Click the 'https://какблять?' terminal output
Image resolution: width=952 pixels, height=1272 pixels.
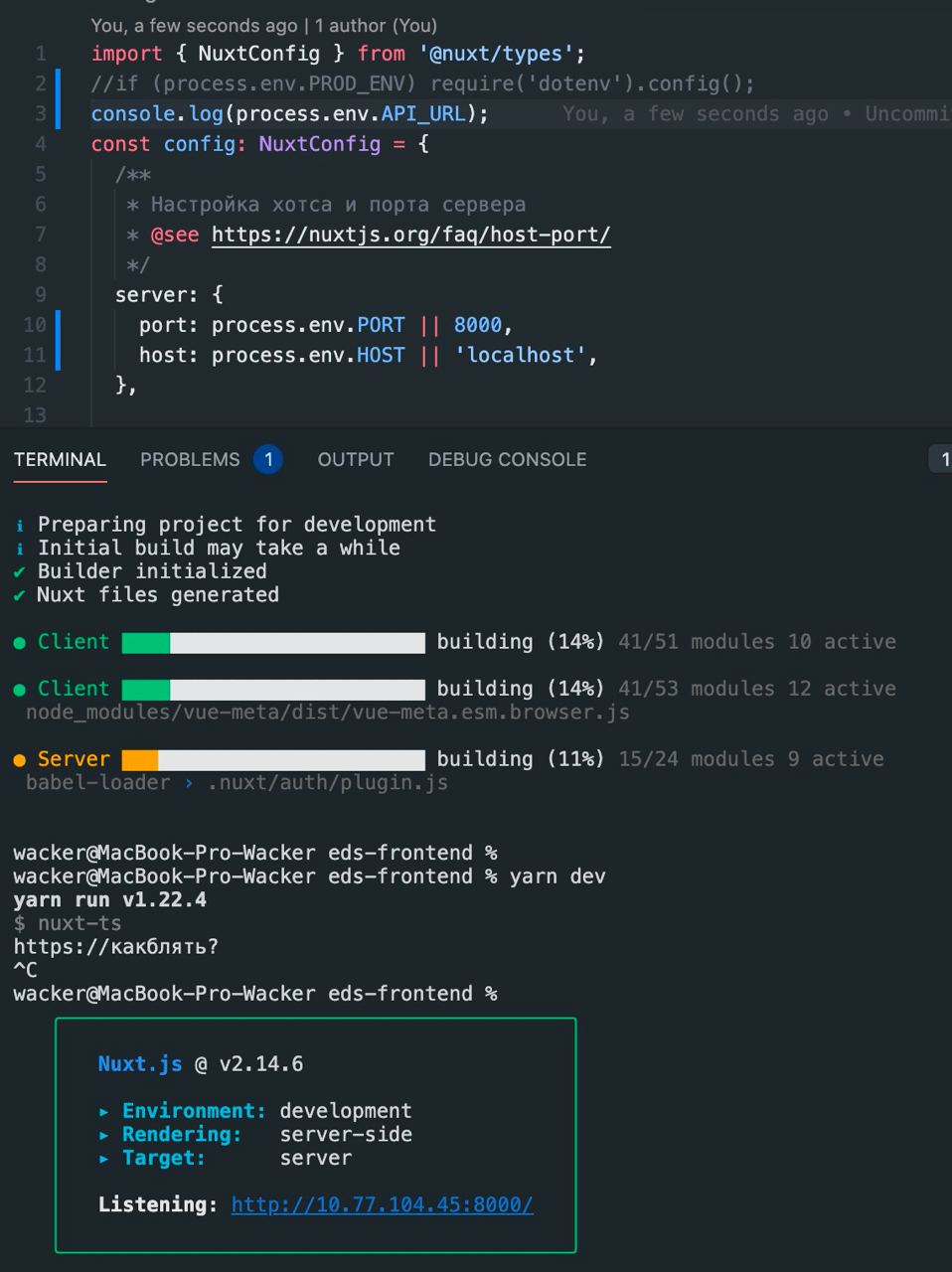(x=115, y=947)
